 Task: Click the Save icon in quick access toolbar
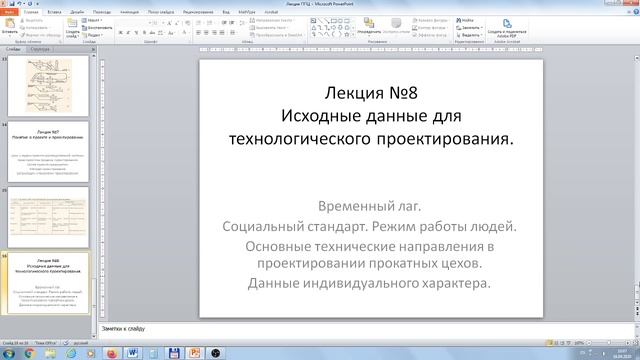(12, 4)
